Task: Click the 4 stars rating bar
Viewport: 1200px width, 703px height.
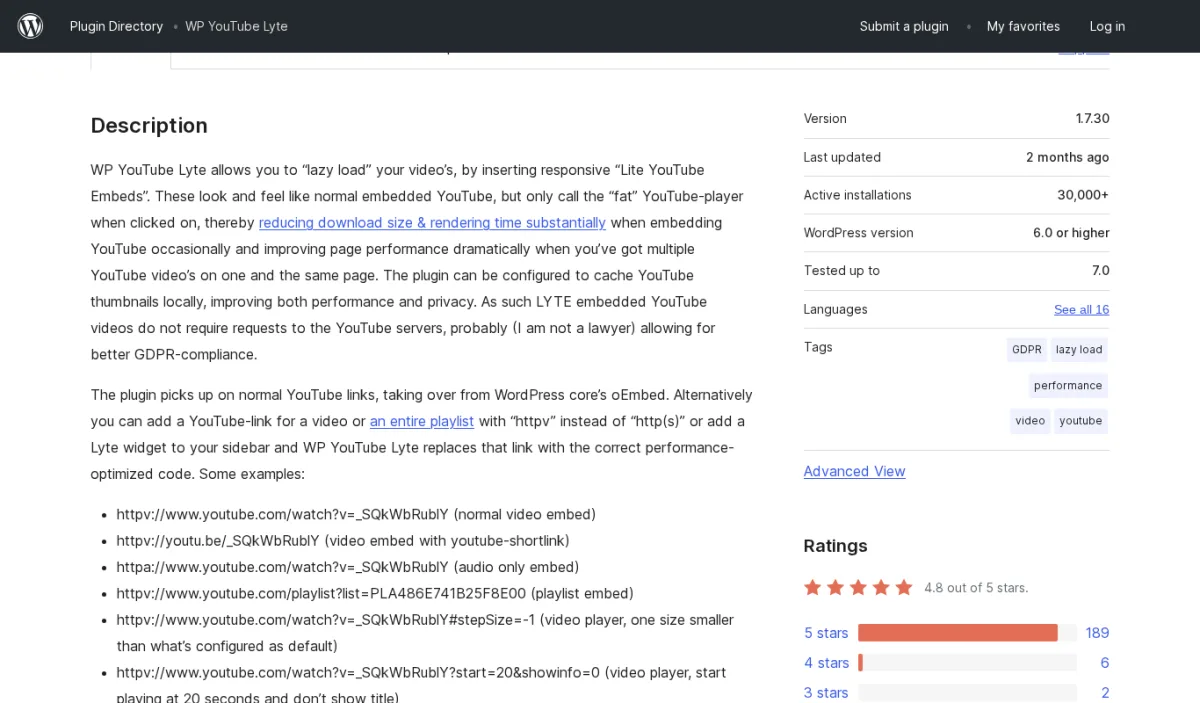Action: 967,663
